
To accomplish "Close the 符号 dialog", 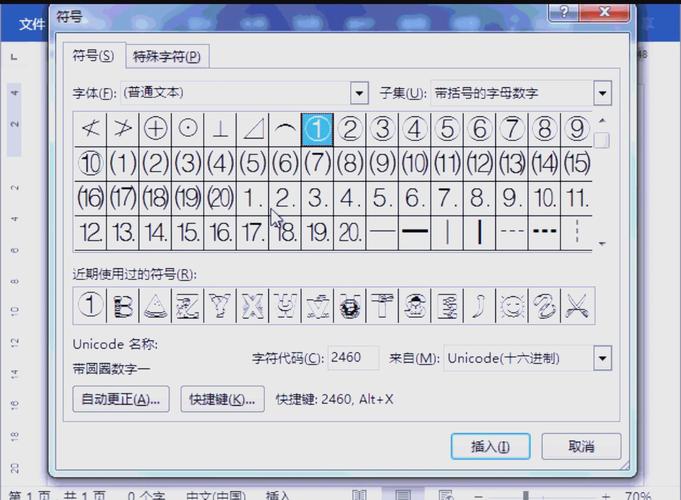I will (604, 12).
